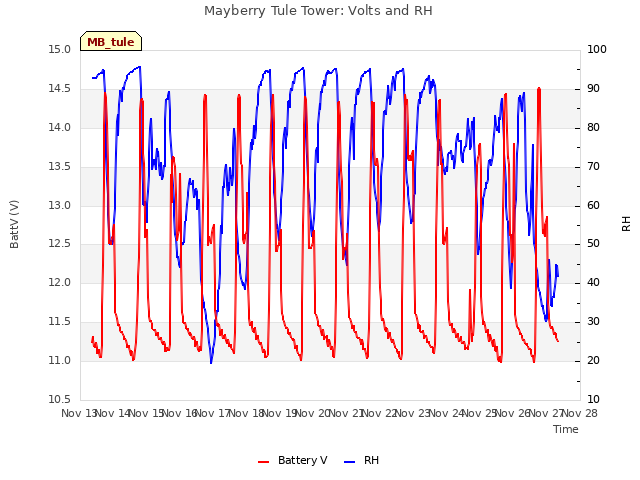
Task: Click the 15.0 left axis value
Action: point(59,50)
